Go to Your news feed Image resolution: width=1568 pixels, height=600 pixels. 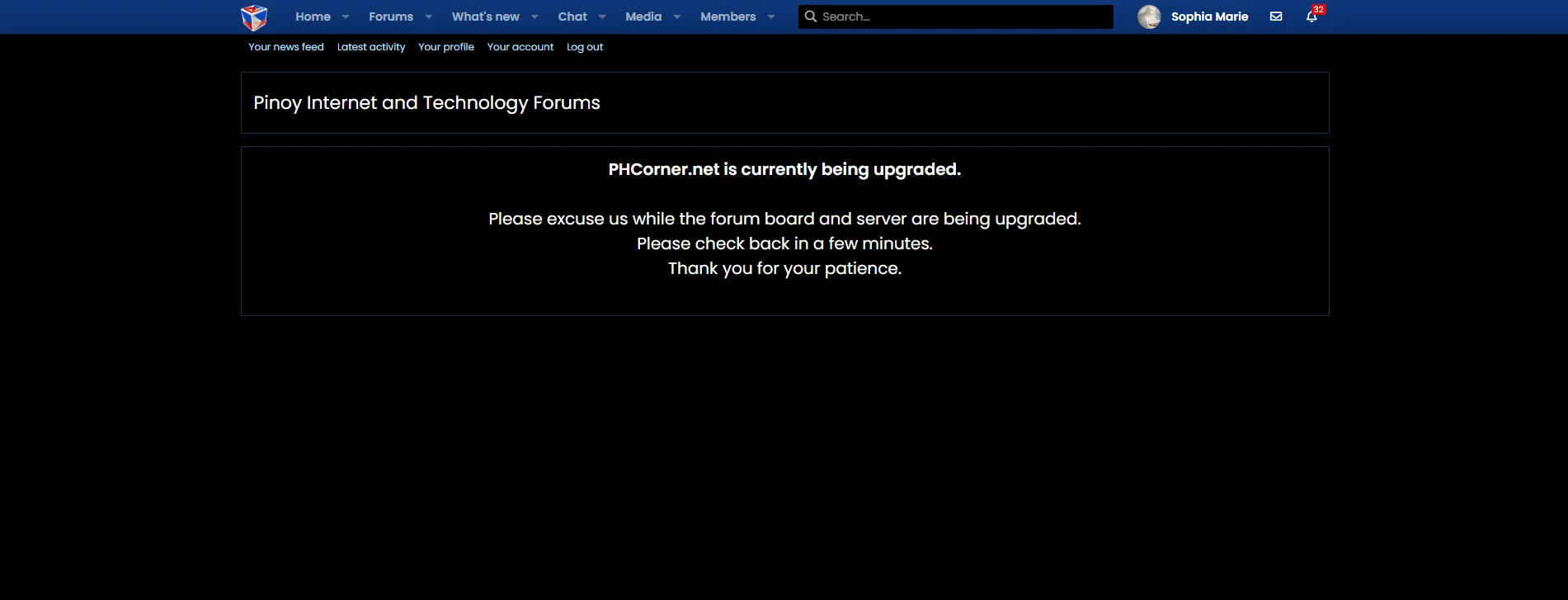285,47
